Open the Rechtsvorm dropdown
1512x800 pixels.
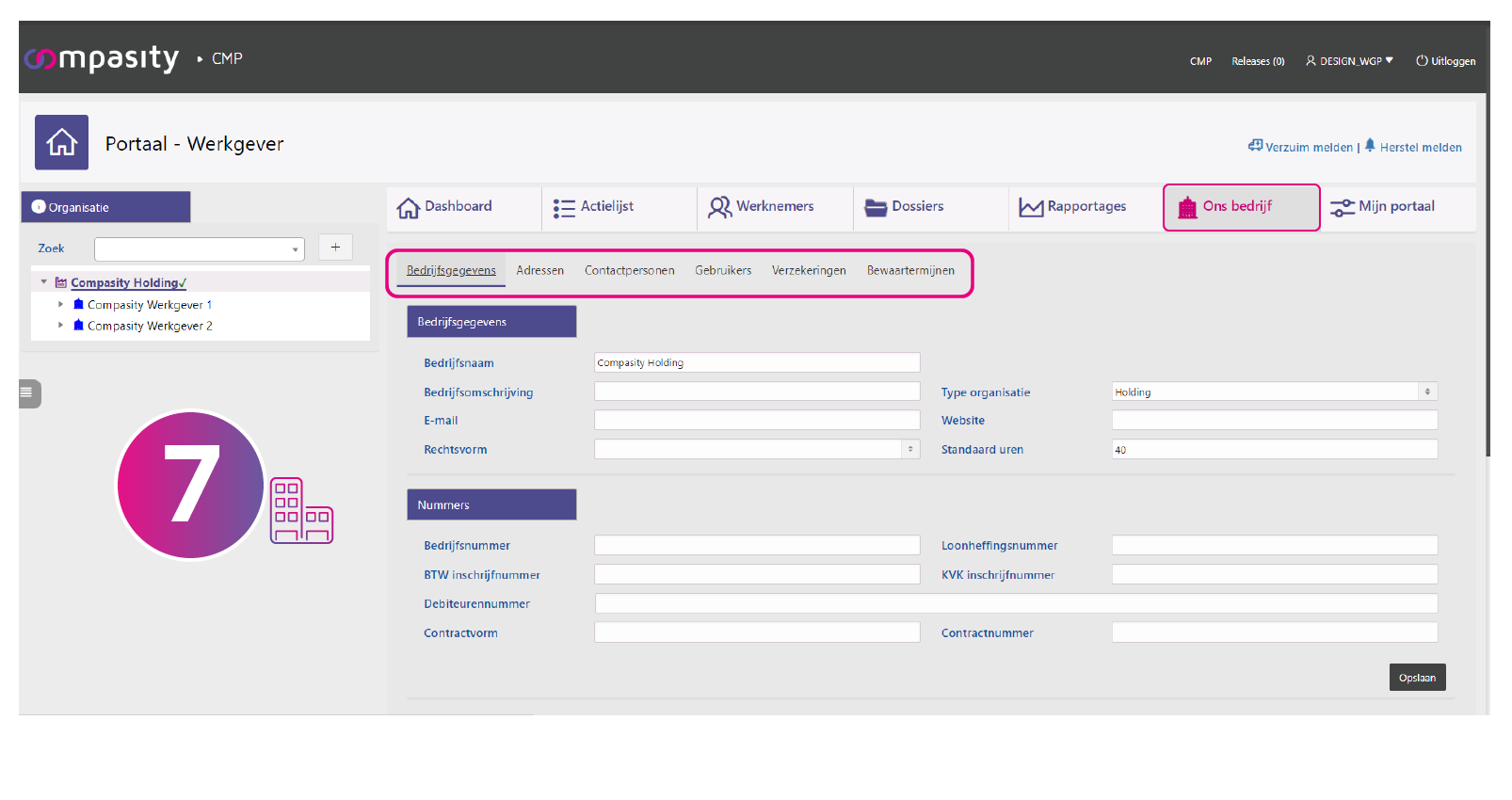pyautogui.click(x=910, y=449)
